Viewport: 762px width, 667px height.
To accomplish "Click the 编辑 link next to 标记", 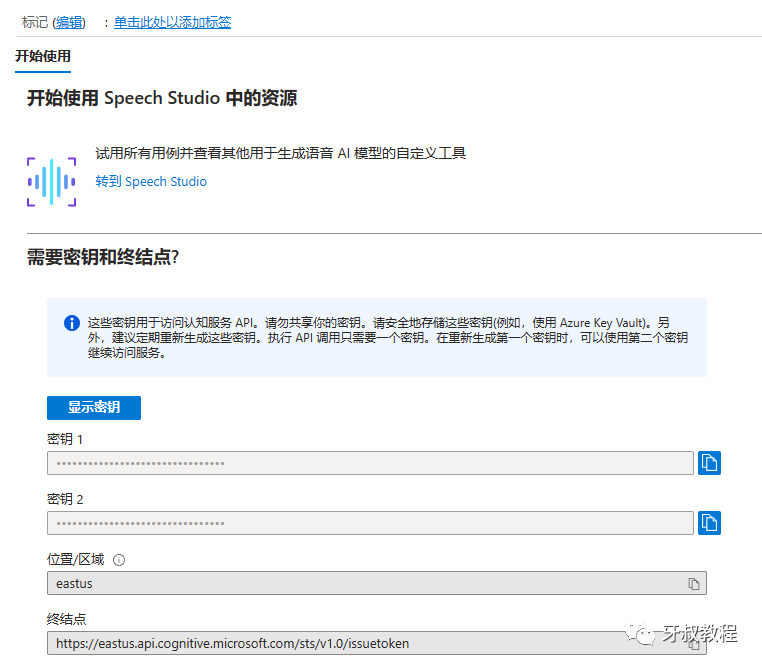I will click(x=69, y=22).
